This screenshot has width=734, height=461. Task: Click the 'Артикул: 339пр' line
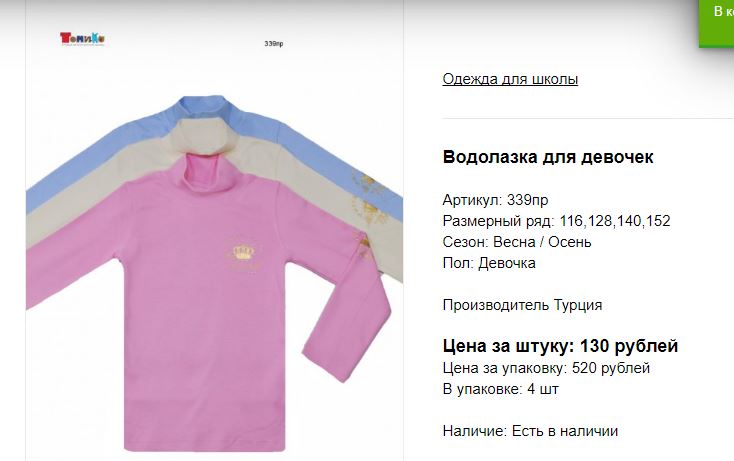(495, 200)
